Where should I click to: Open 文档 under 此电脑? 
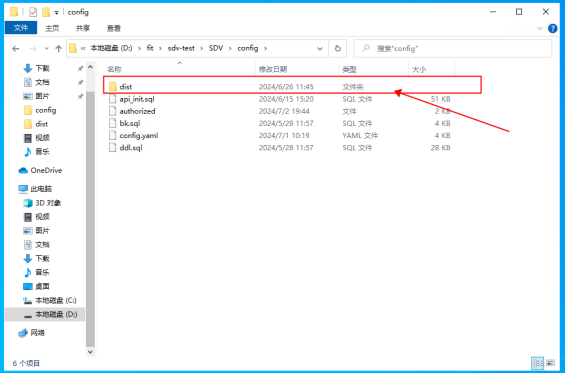point(43,245)
